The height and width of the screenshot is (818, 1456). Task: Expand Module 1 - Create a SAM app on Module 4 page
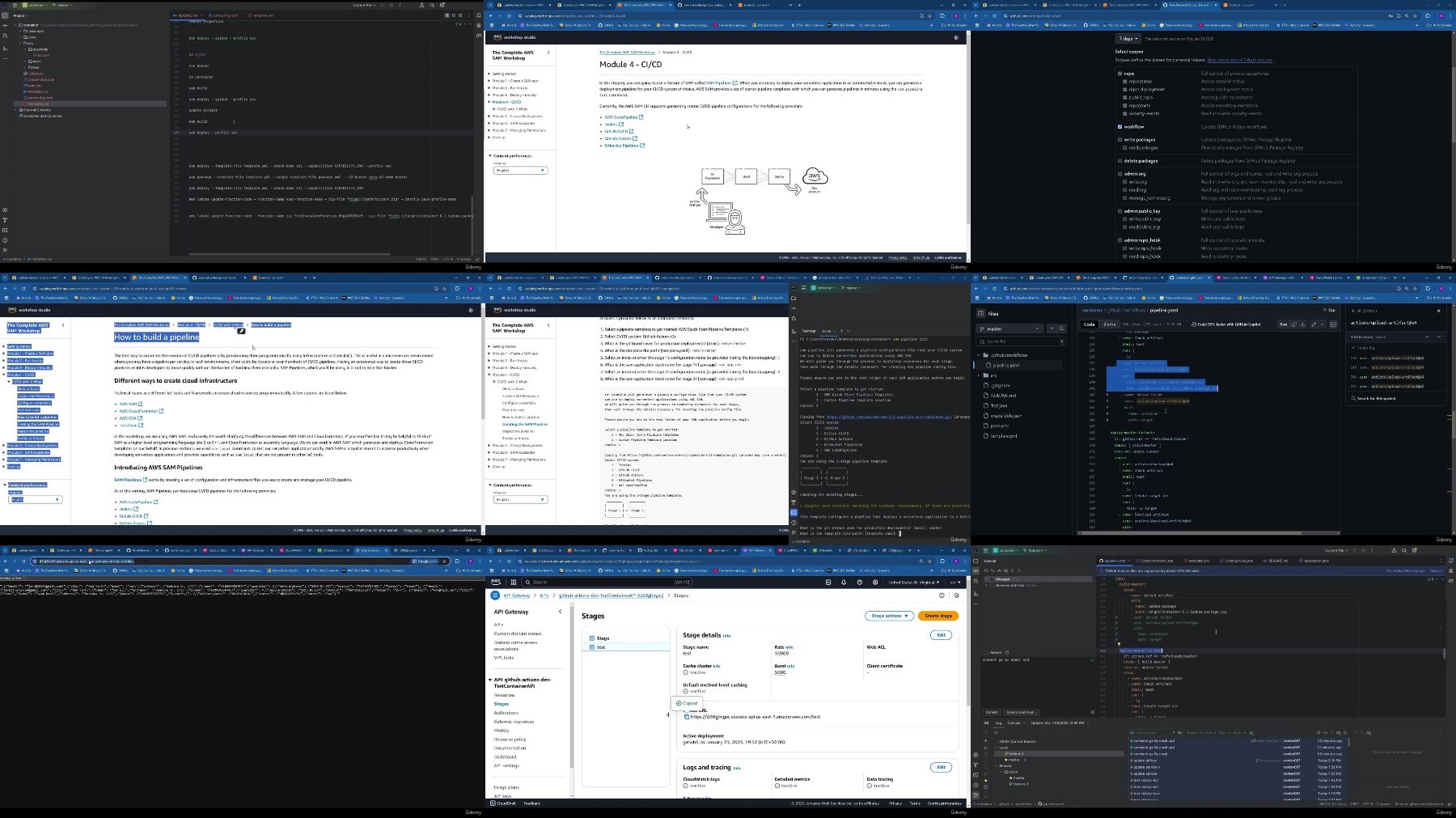489,81
